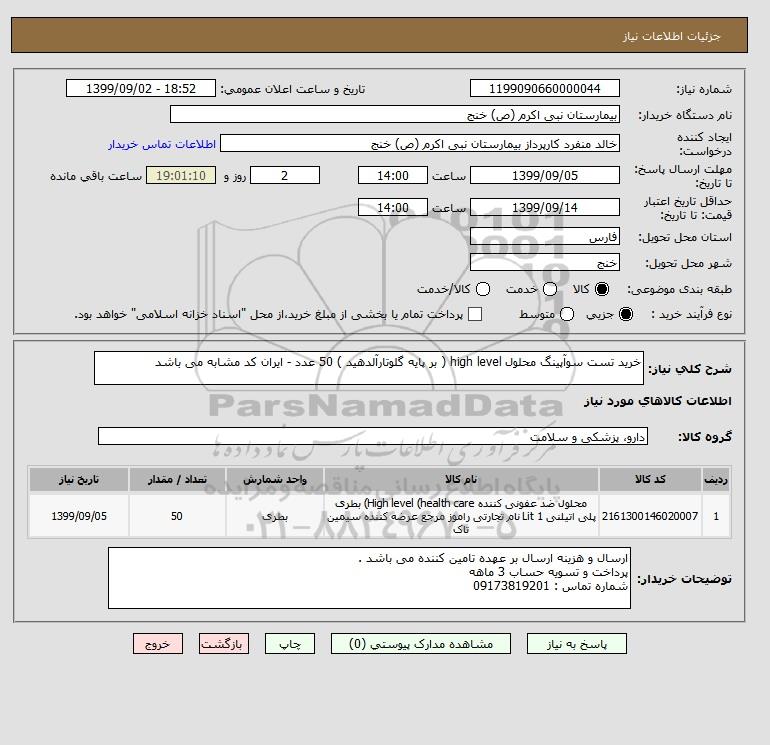Click نام کالا column header
Image resolution: width=770 pixels, height=745 pixels.
[461, 479]
